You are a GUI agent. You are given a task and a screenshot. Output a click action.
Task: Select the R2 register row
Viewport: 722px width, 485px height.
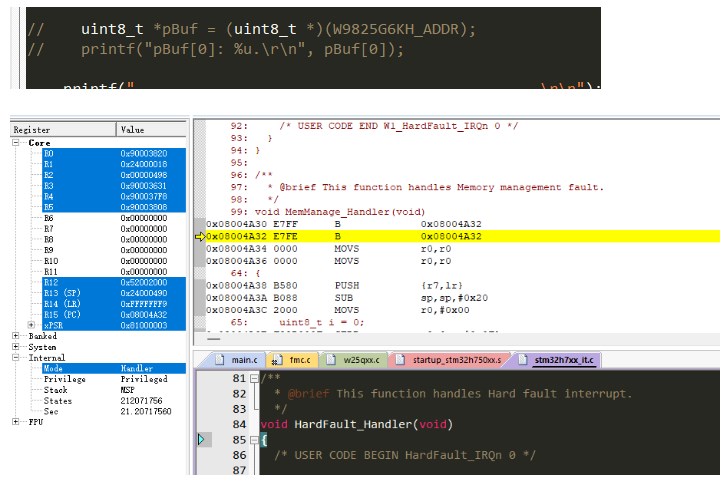[x=114, y=175]
